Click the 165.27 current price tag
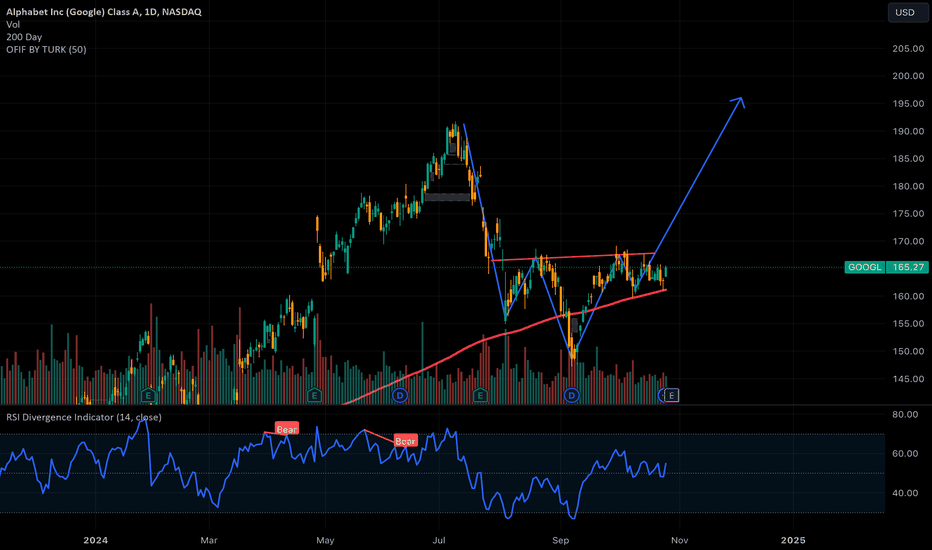932x550 pixels. click(908, 267)
